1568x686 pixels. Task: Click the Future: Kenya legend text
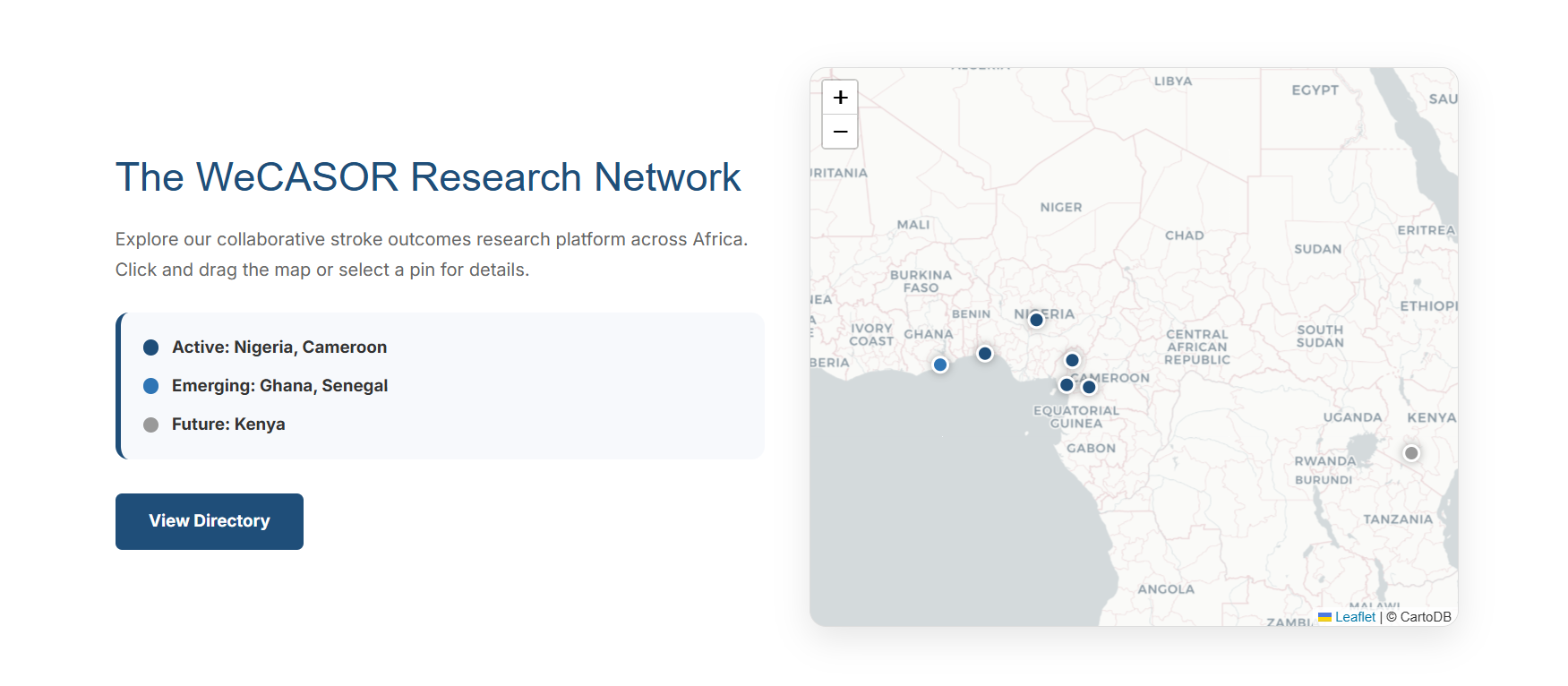pyautogui.click(x=228, y=424)
